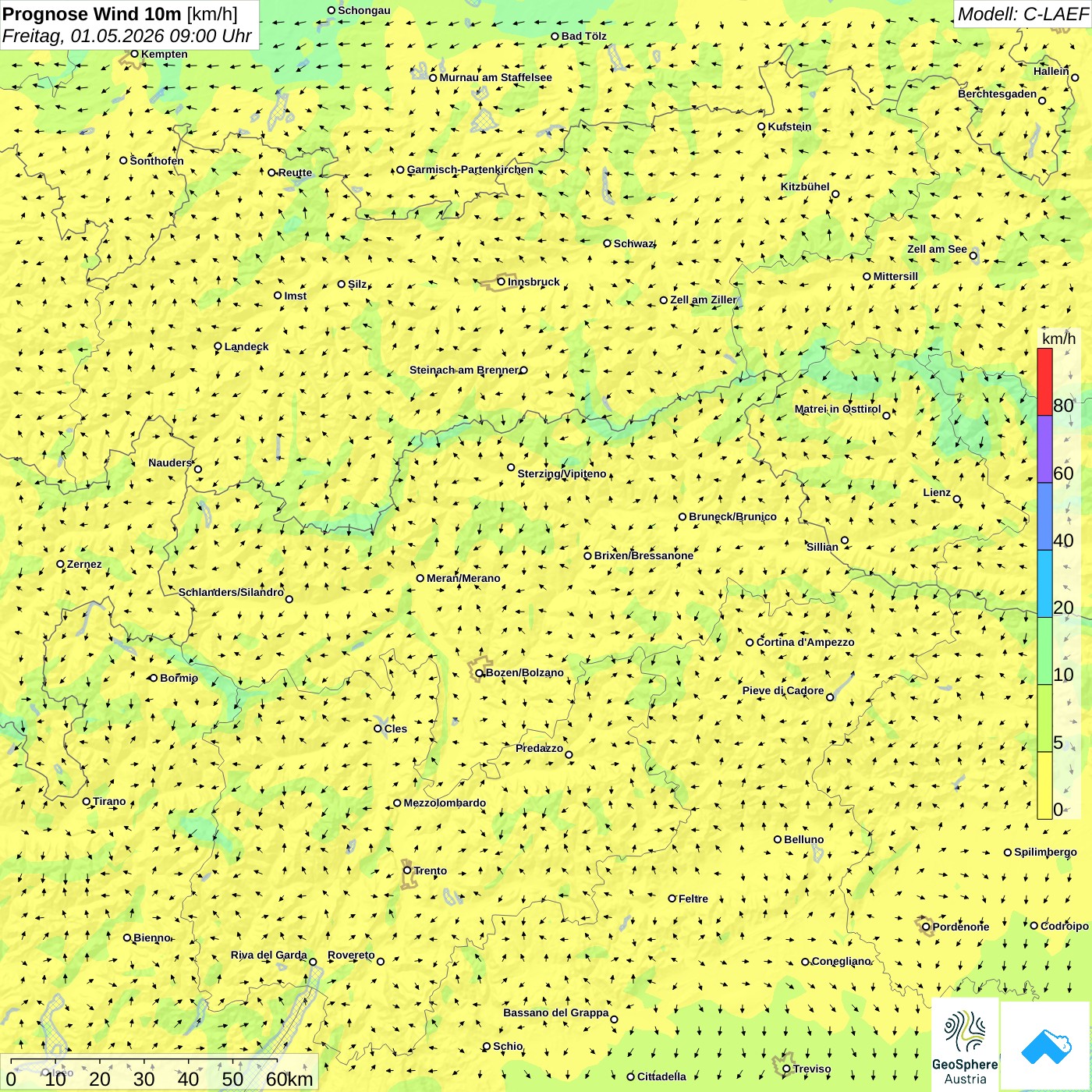
Task: Click the Matrei in Osttirol marker
Action: [x=886, y=415]
